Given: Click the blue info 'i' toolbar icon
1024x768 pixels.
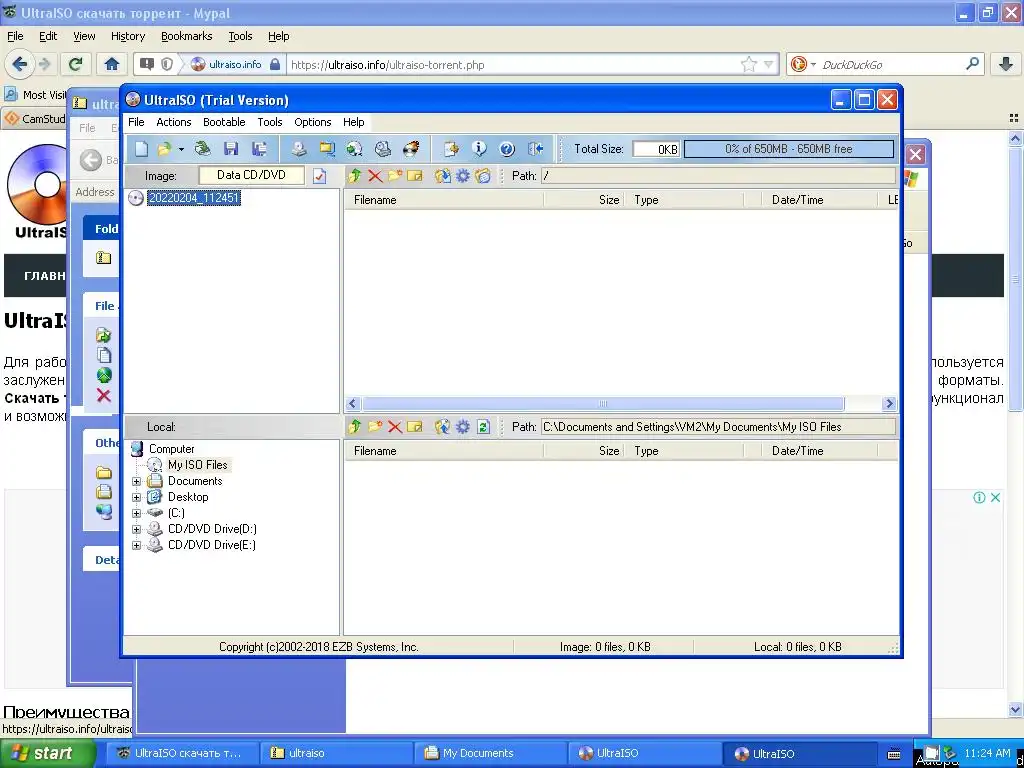Looking at the screenshot, I should [x=479, y=149].
